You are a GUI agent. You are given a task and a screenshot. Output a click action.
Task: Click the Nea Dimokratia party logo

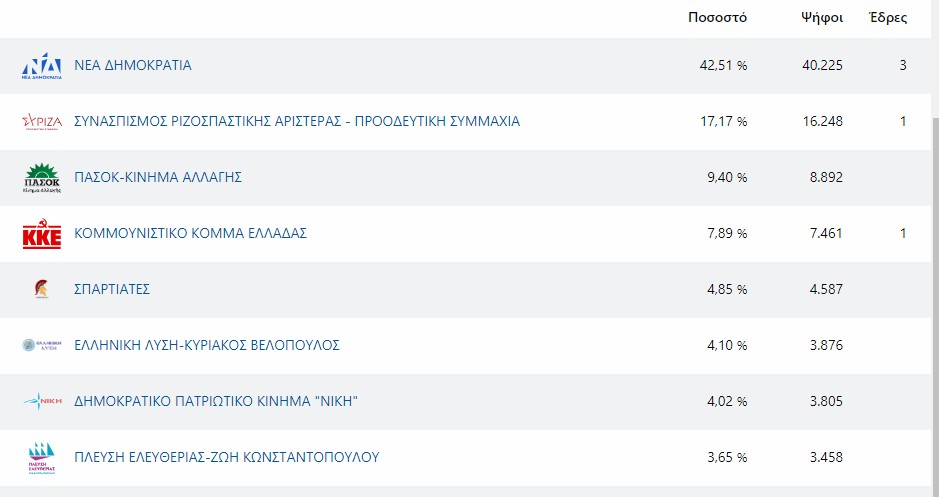click(x=42, y=66)
